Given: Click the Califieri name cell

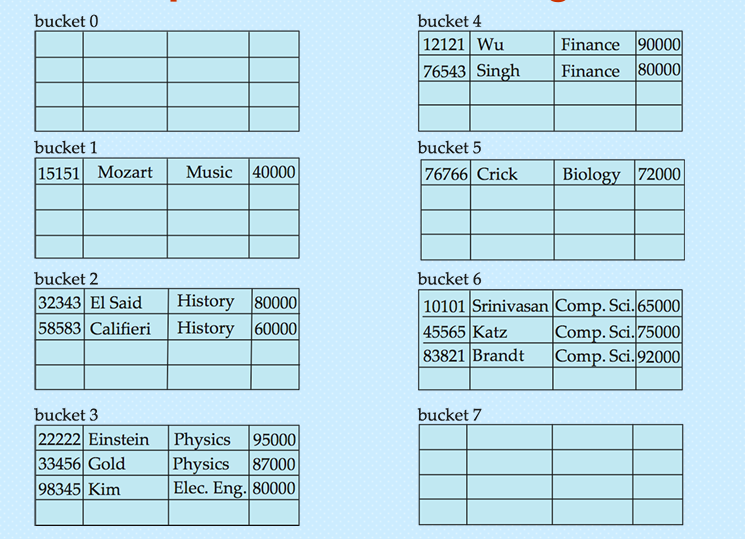Looking at the screenshot, I should coord(120,328).
